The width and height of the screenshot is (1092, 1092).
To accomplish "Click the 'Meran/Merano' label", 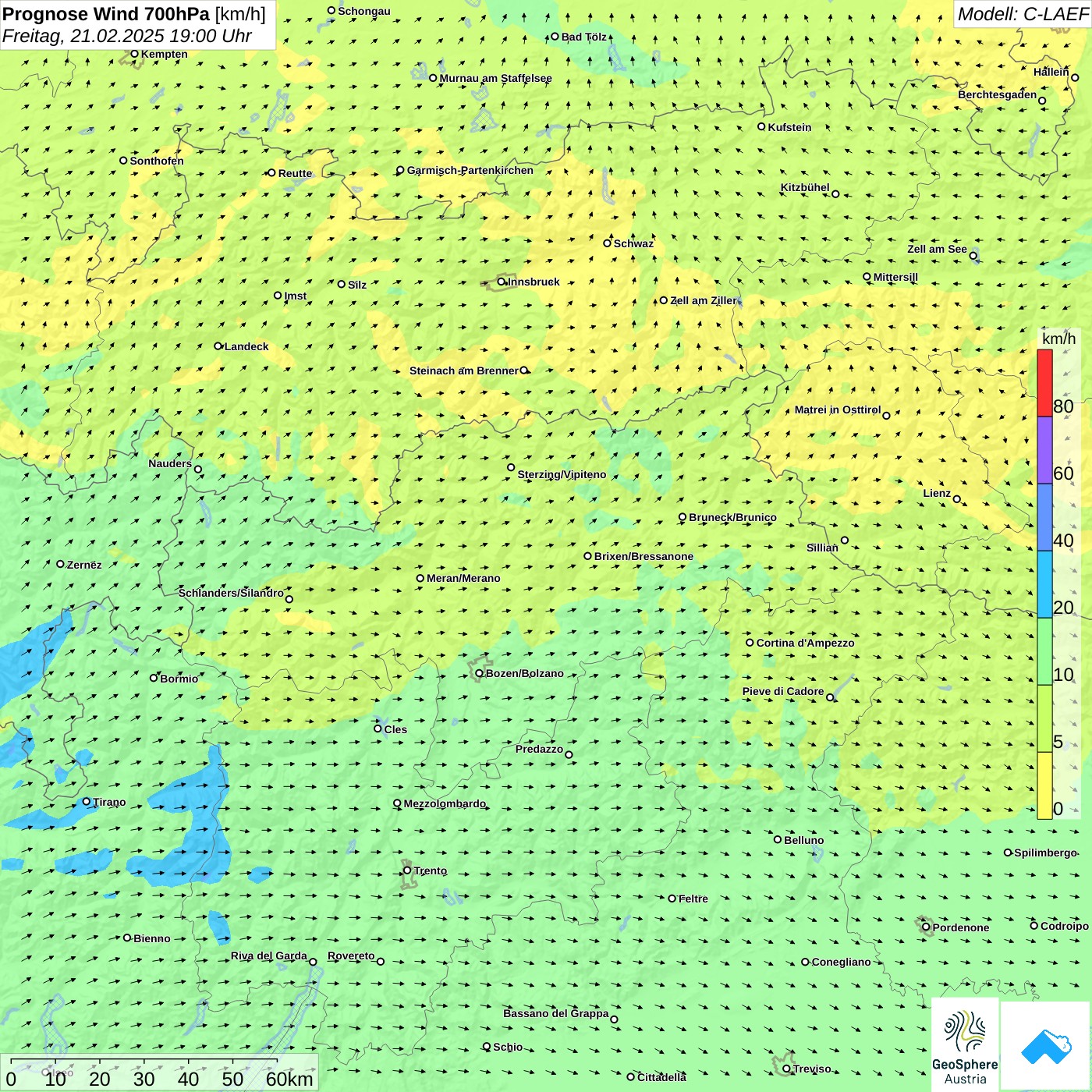I will pos(463,578).
